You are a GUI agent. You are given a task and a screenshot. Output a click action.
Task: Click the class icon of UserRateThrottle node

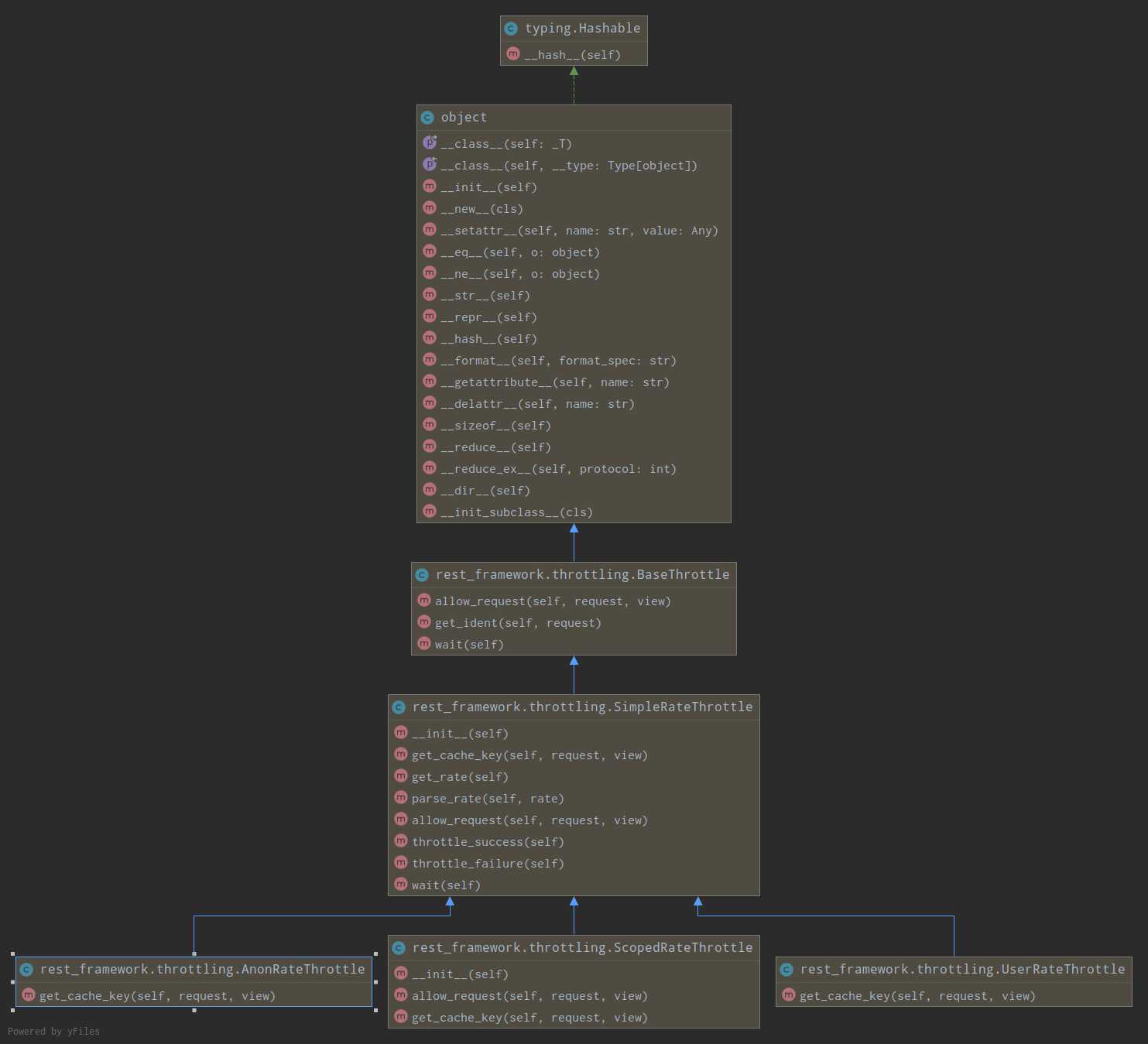[786, 970]
